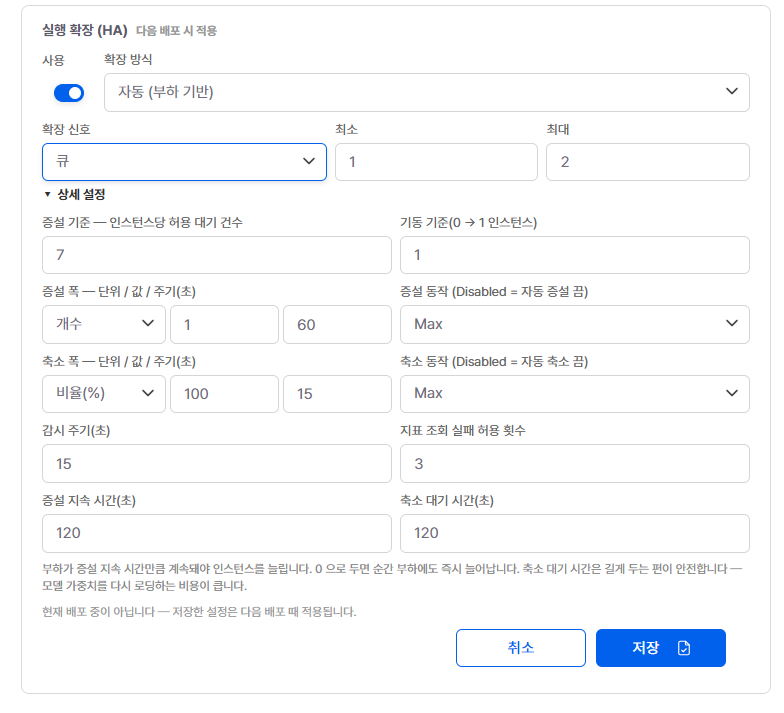Click the 축소 폭 period field showing 15
Image resolution: width=784 pixels, height=713 pixels.
[x=337, y=394]
